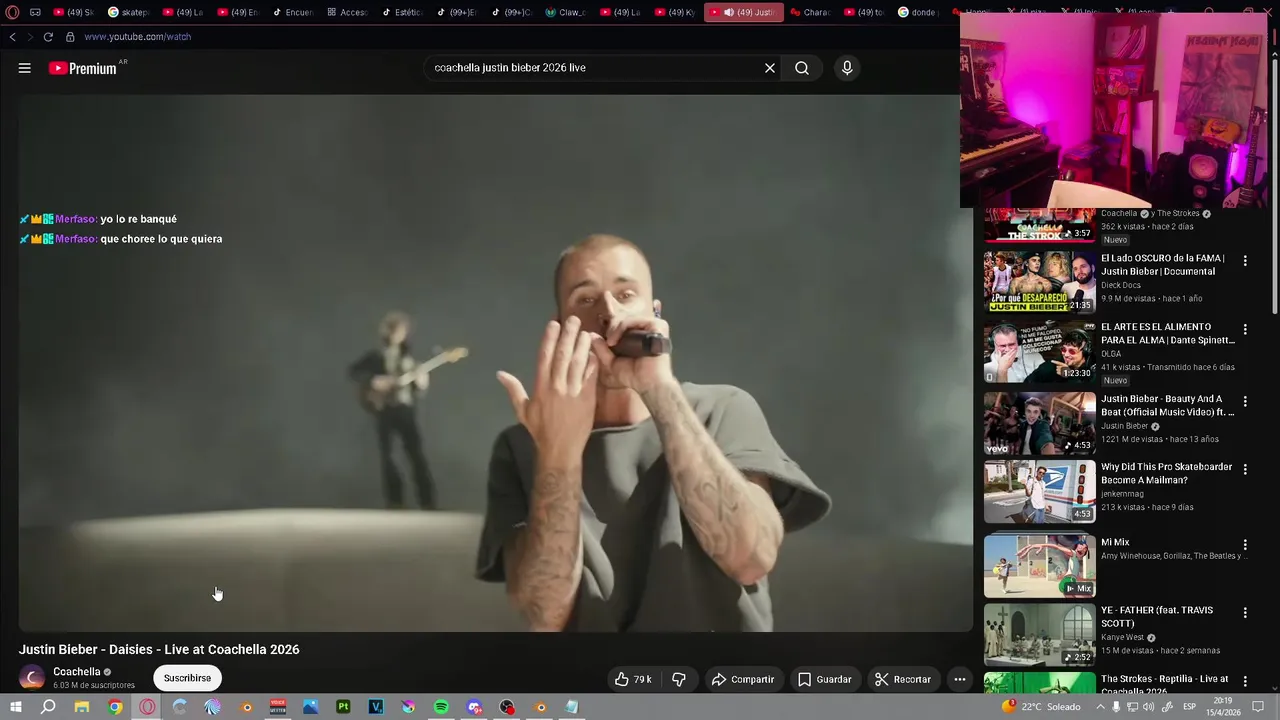Open EL ARTE ES EL ALIMENTO video thumbnail
Image resolution: width=1280 pixels, height=720 pixels.
[x=1040, y=351]
